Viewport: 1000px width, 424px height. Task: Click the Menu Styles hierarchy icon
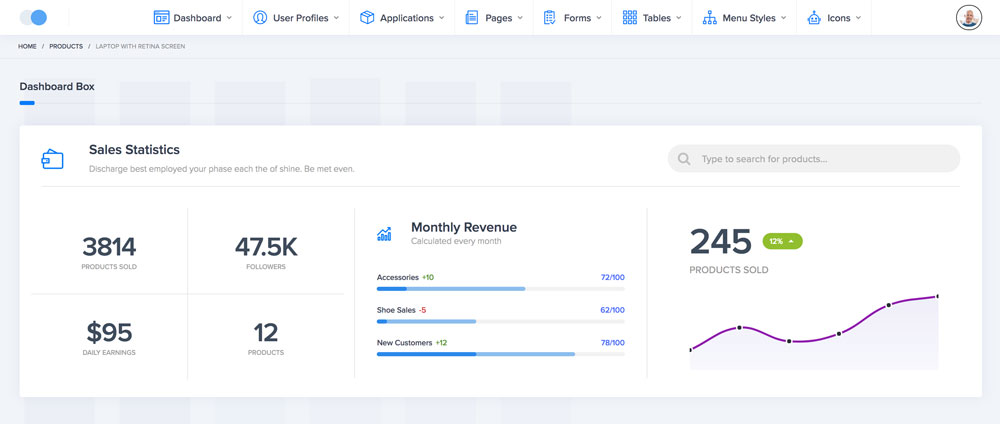(709, 18)
